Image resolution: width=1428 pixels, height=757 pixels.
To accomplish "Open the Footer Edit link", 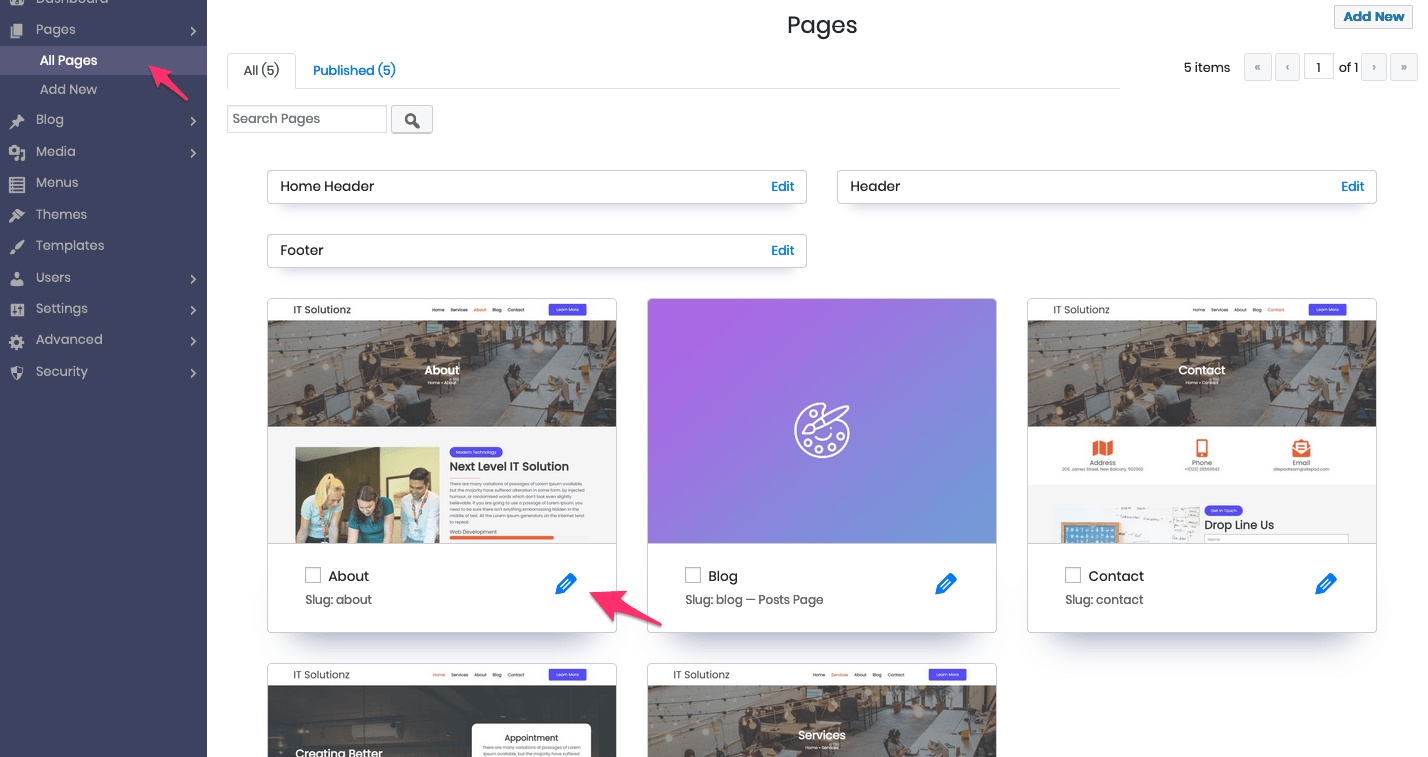I will (x=783, y=250).
